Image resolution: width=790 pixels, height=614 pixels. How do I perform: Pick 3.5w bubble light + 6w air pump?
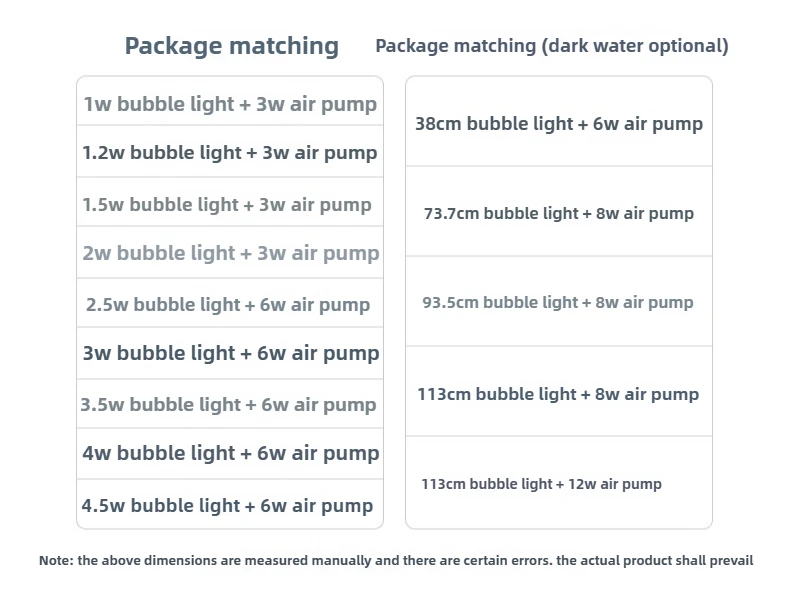coord(230,404)
